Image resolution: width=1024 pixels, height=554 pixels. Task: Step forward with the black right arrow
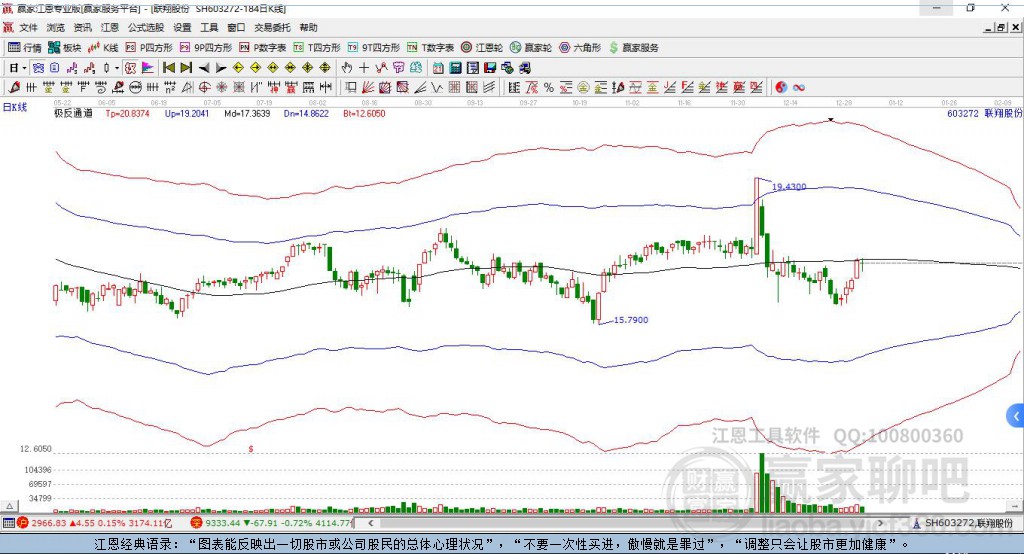coord(221,68)
